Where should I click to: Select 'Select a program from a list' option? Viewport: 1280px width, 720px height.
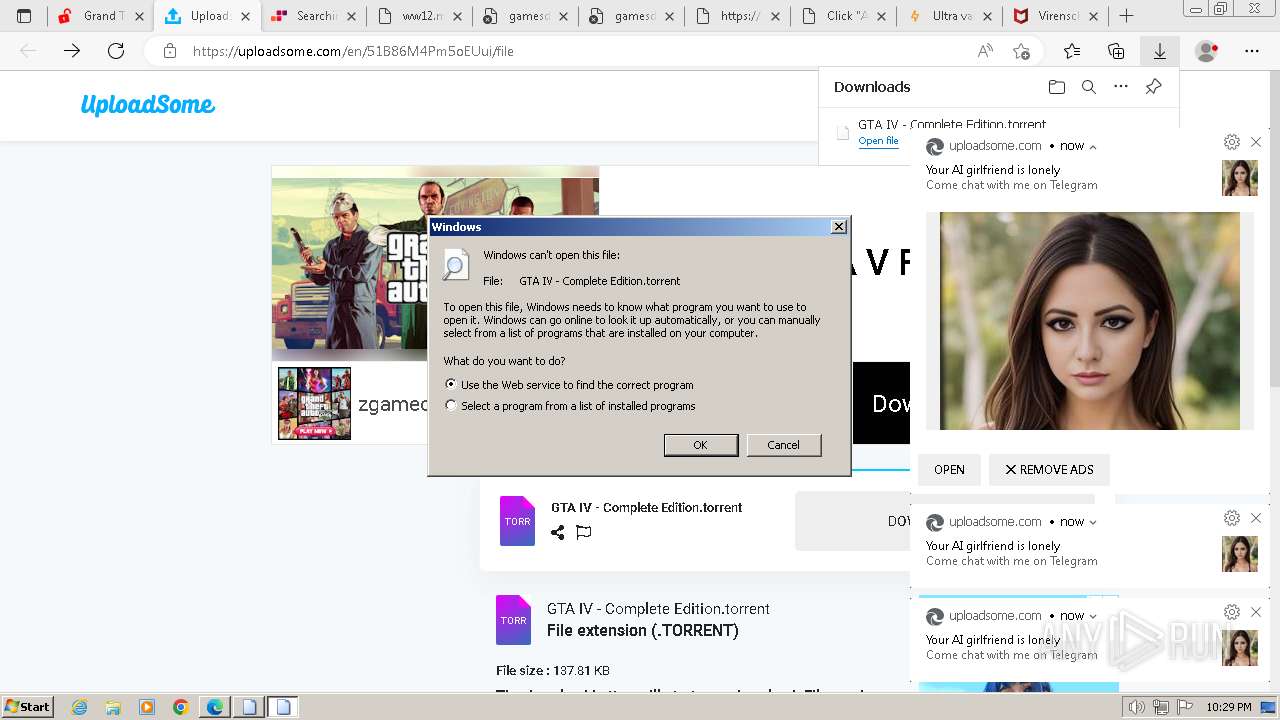point(451,405)
